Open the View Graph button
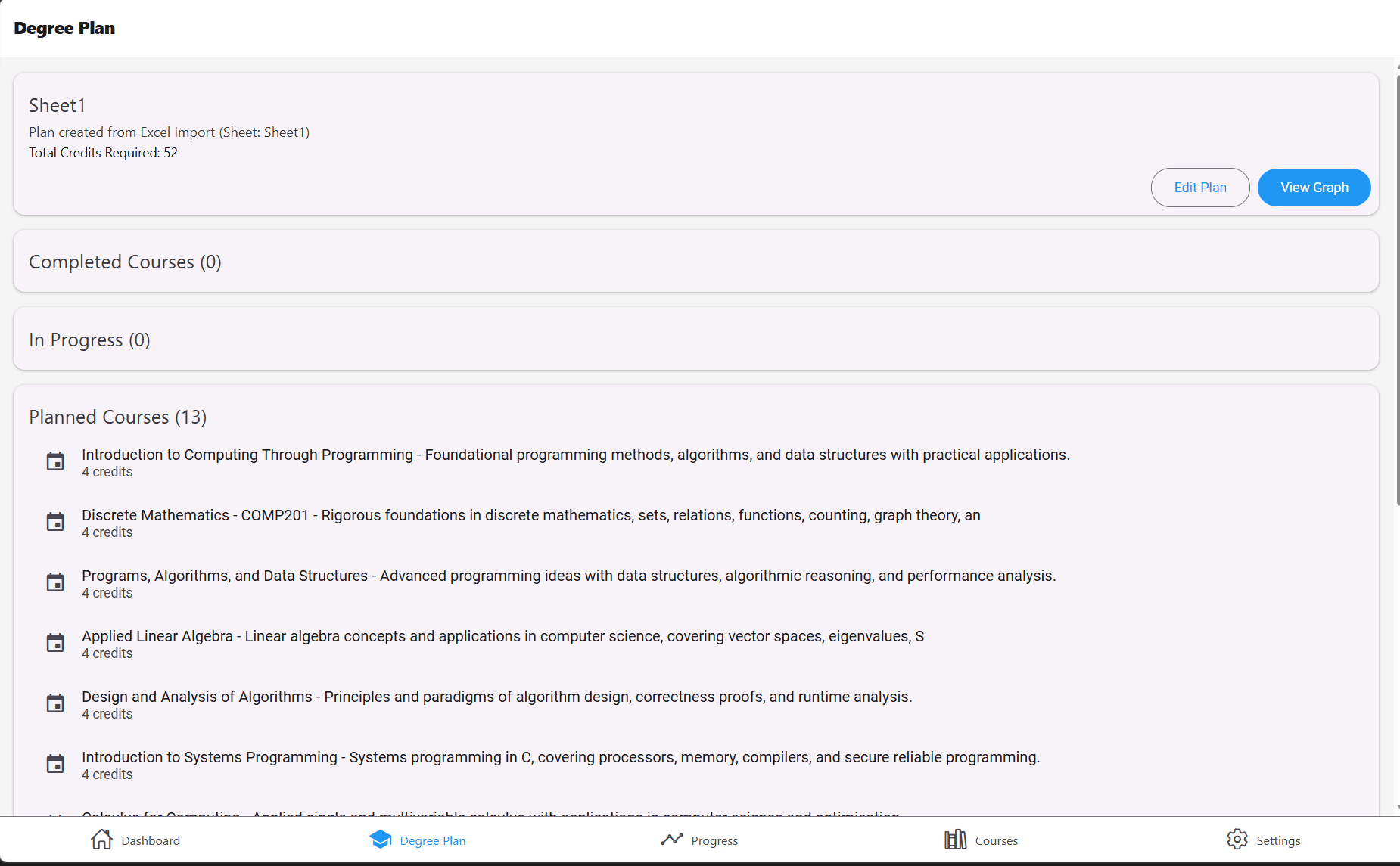1400x866 pixels. [1314, 187]
